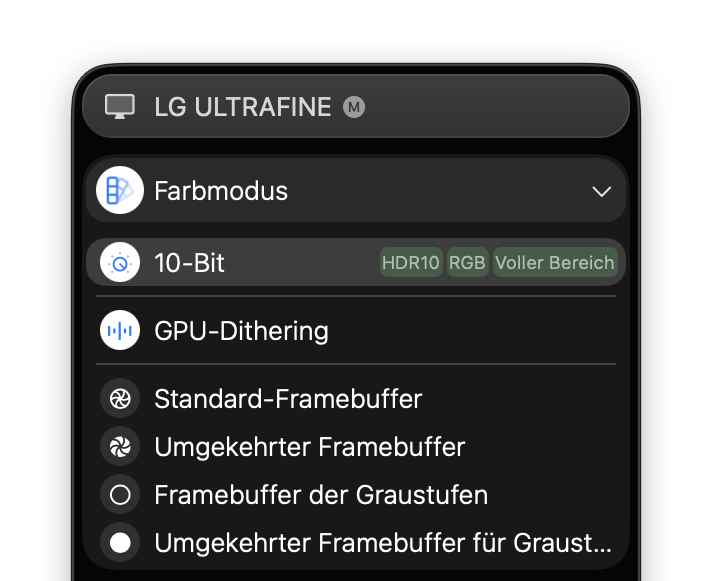Choose Umgekehrter Framebuffer für Graustufen entry
This screenshot has width=712, height=581.
click(382, 543)
